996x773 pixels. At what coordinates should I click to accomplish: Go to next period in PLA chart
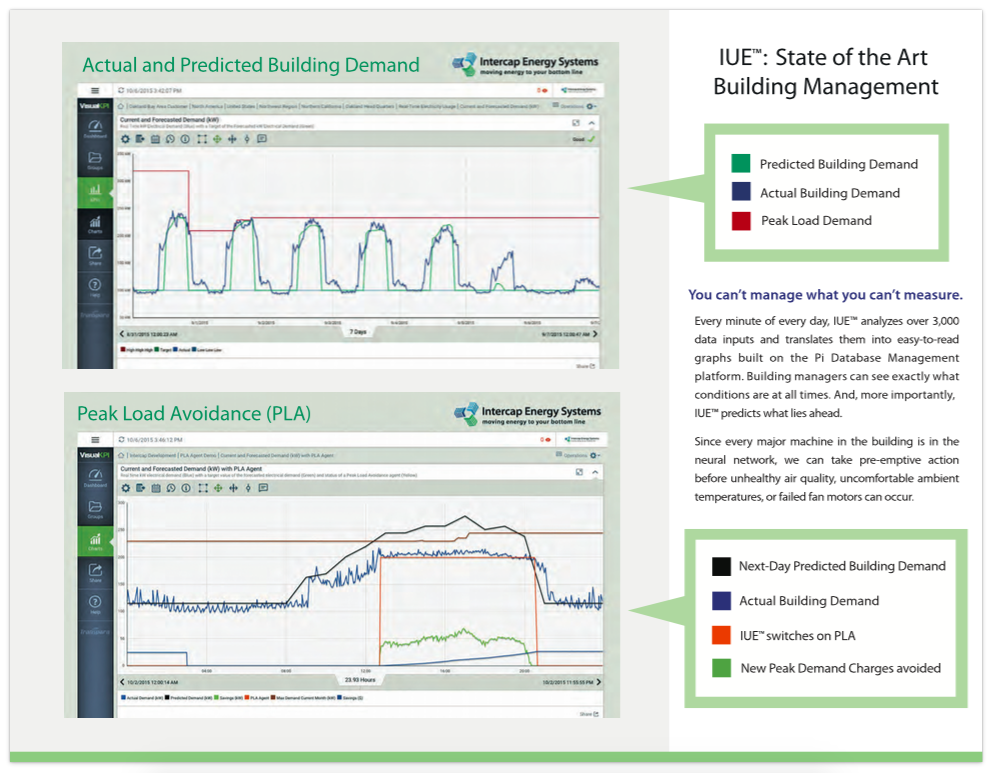(x=598, y=682)
